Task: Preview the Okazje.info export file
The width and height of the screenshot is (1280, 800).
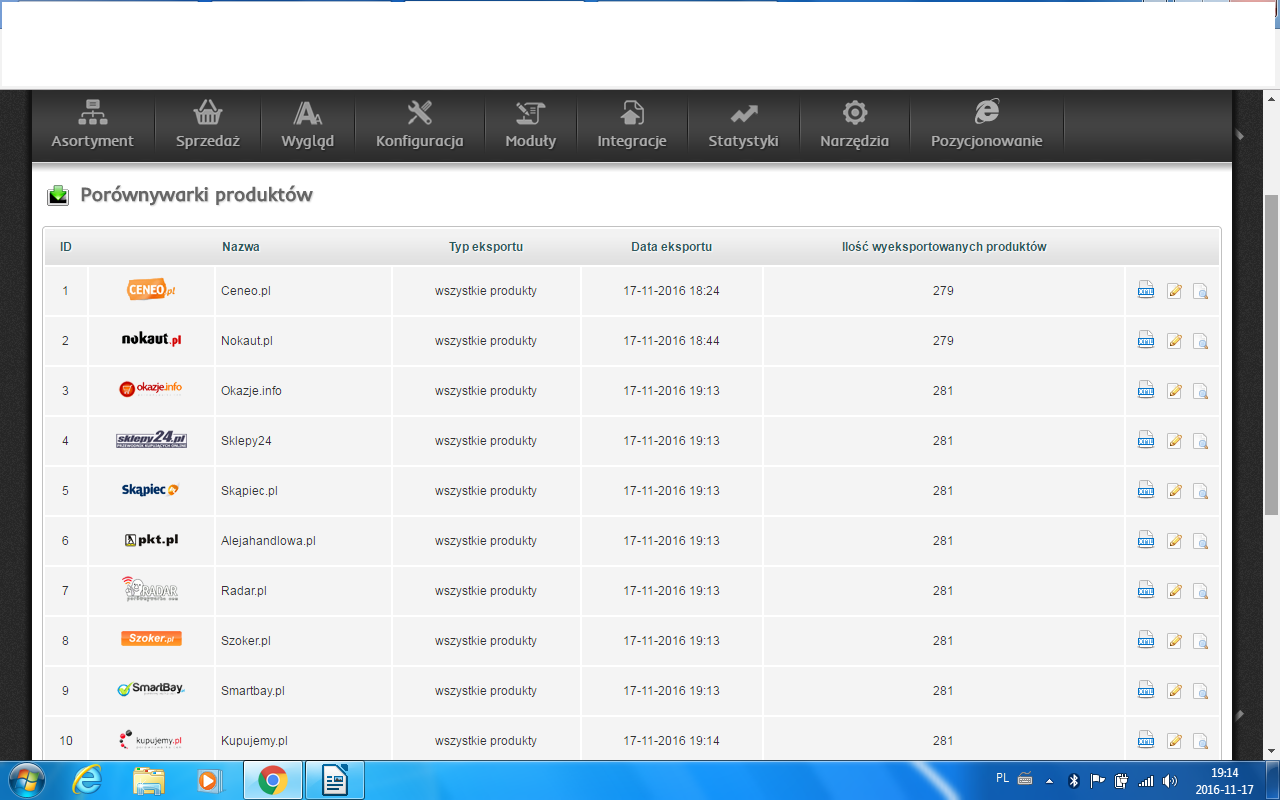Action: [x=1201, y=391]
